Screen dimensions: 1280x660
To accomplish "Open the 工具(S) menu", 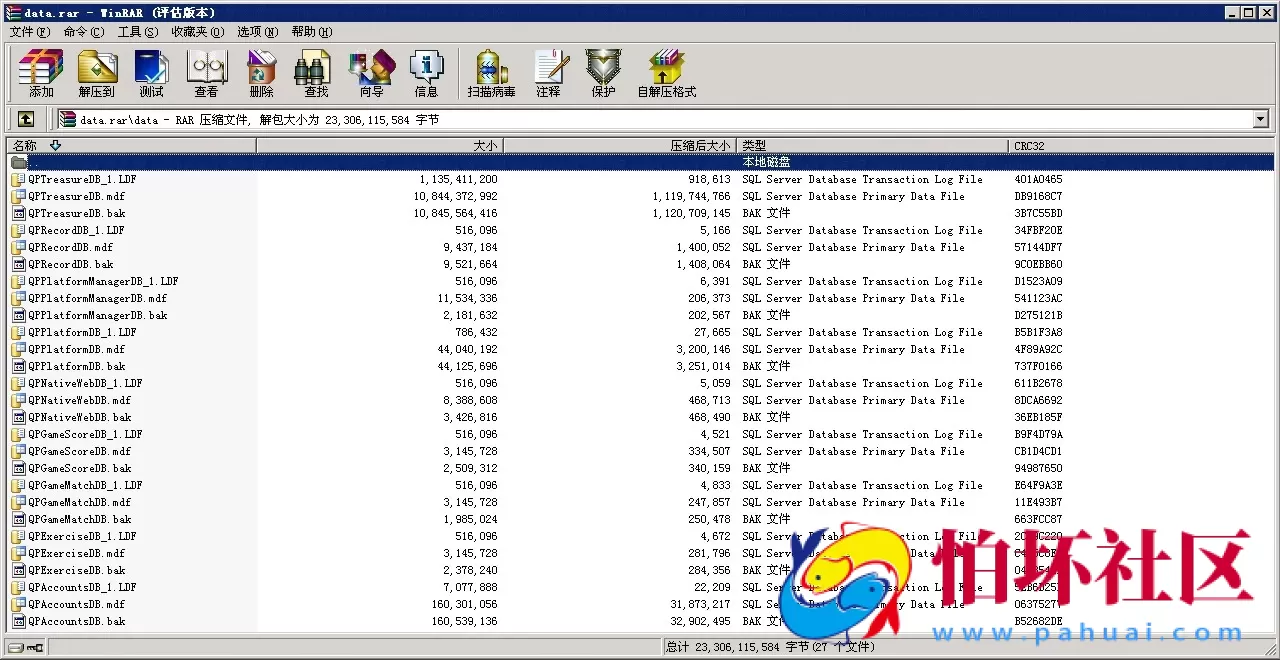I will pos(137,32).
